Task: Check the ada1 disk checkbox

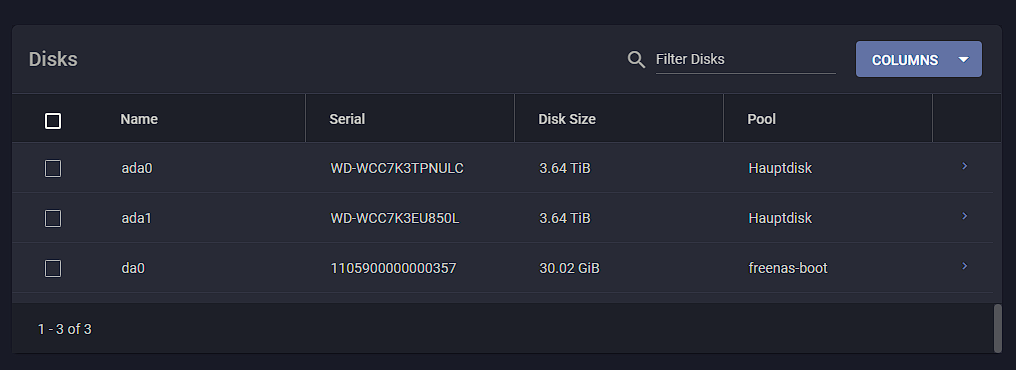Action: 53,218
